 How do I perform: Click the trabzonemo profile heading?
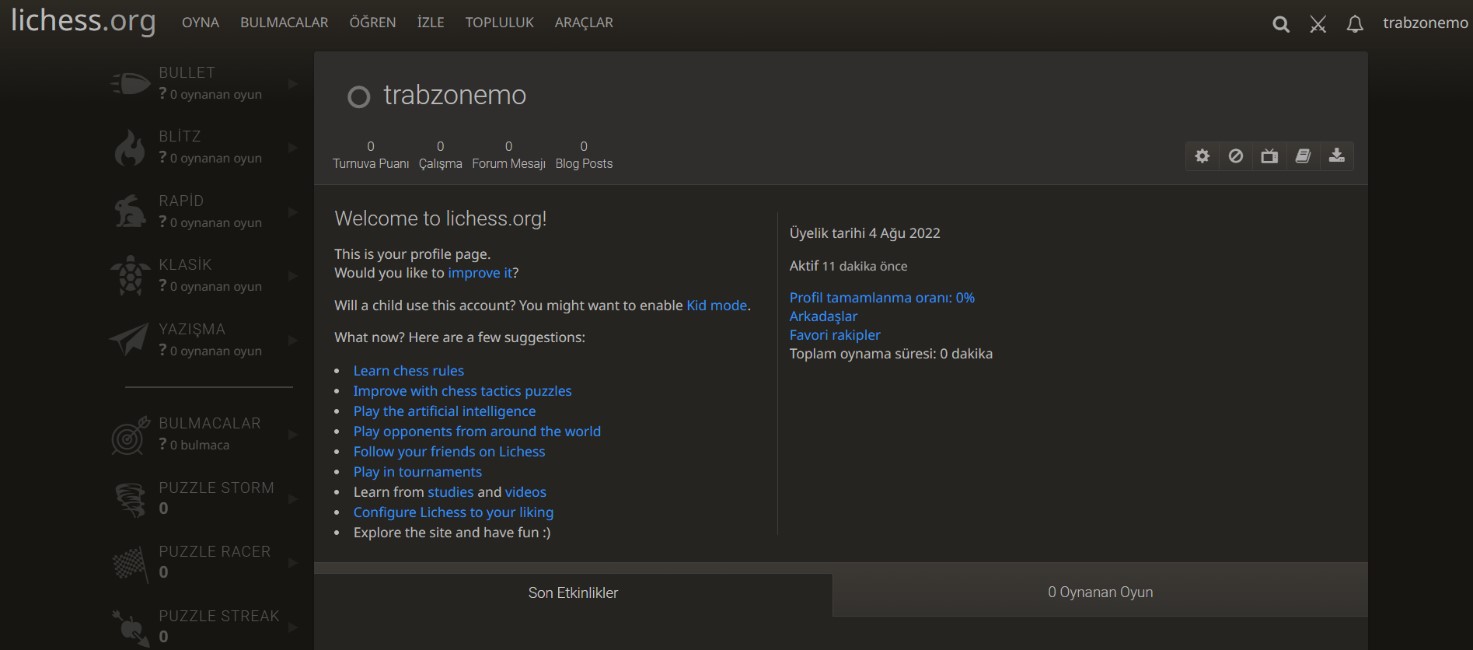(x=455, y=96)
